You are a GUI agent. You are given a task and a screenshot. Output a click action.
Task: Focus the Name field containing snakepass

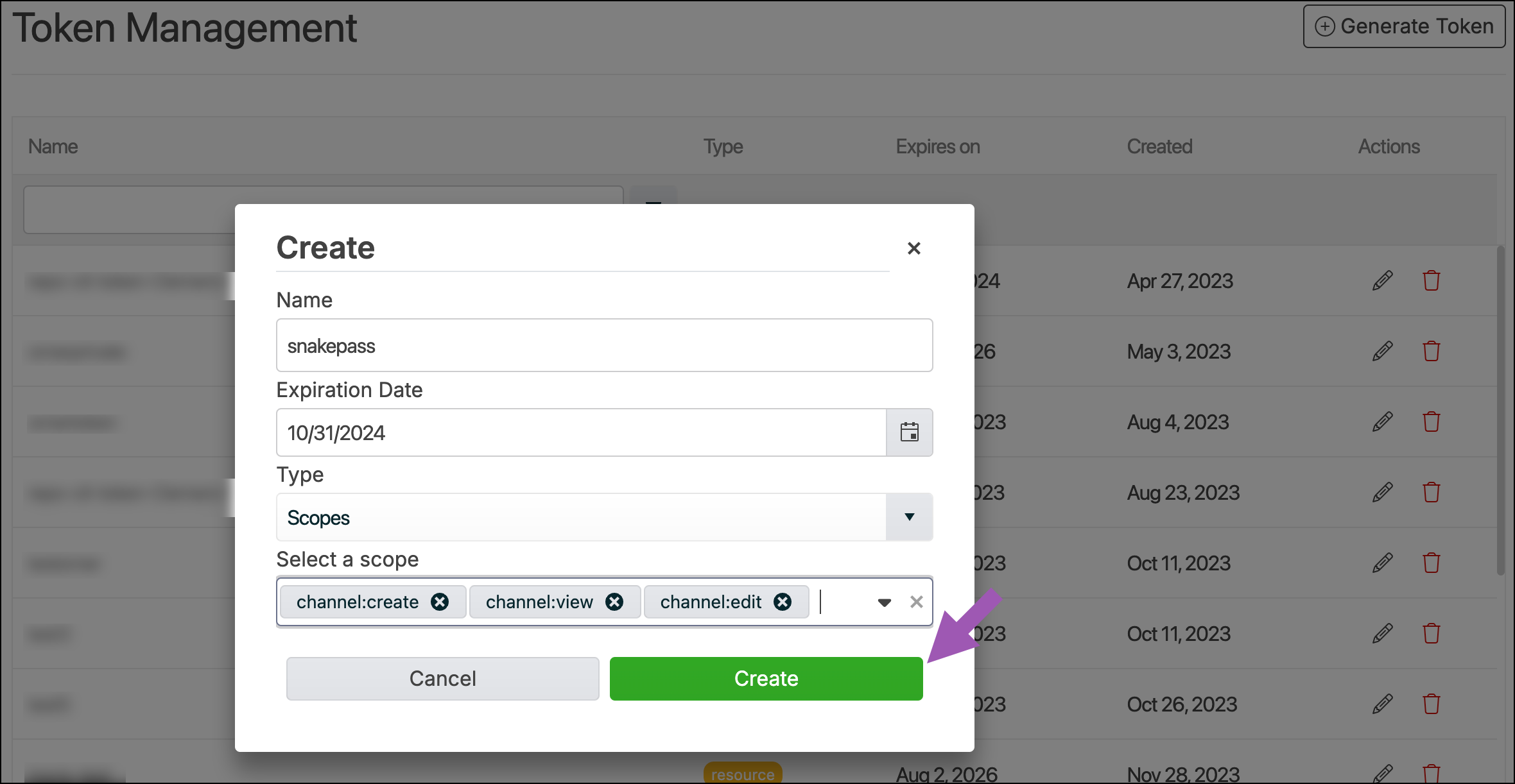(x=603, y=346)
